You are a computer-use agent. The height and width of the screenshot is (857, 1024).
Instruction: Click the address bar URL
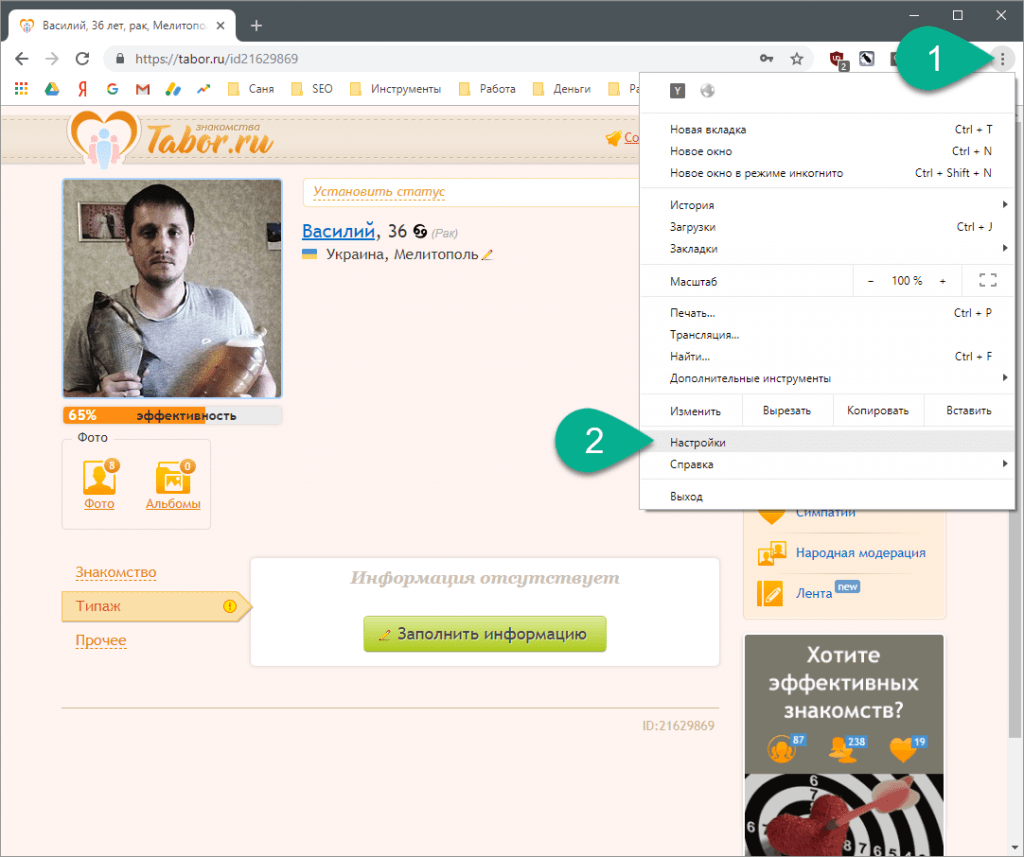coord(216,59)
